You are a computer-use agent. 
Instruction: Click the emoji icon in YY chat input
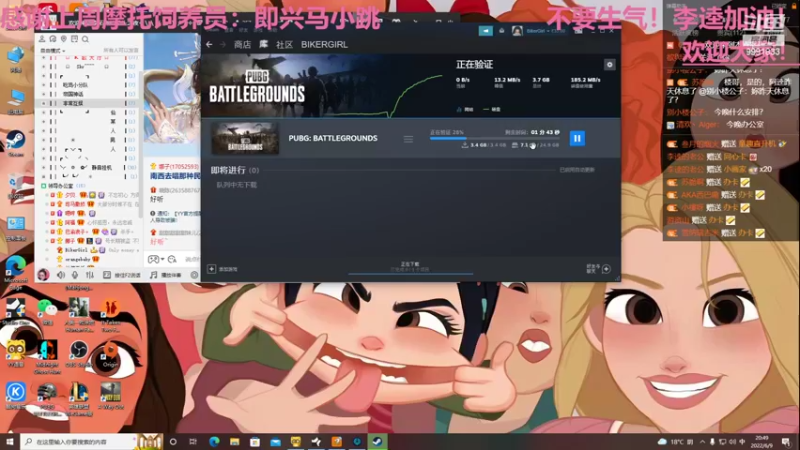[x=172, y=259]
